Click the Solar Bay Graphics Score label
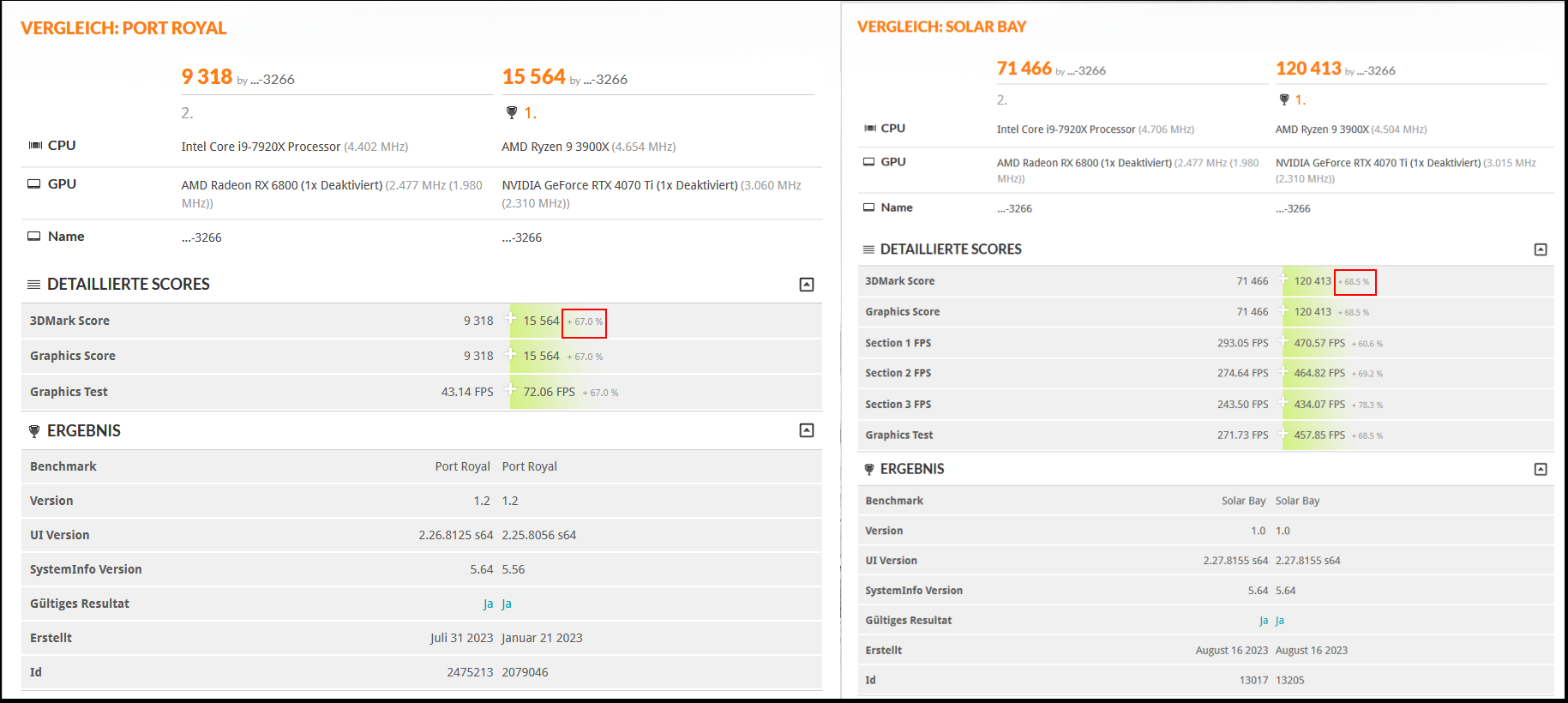1568x703 pixels. 902,312
